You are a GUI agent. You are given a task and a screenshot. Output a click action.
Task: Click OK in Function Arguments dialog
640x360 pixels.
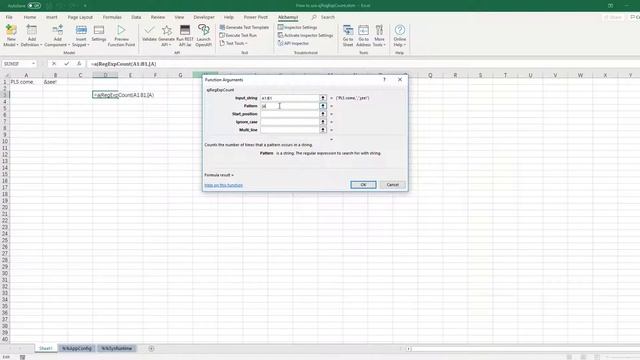point(363,185)
